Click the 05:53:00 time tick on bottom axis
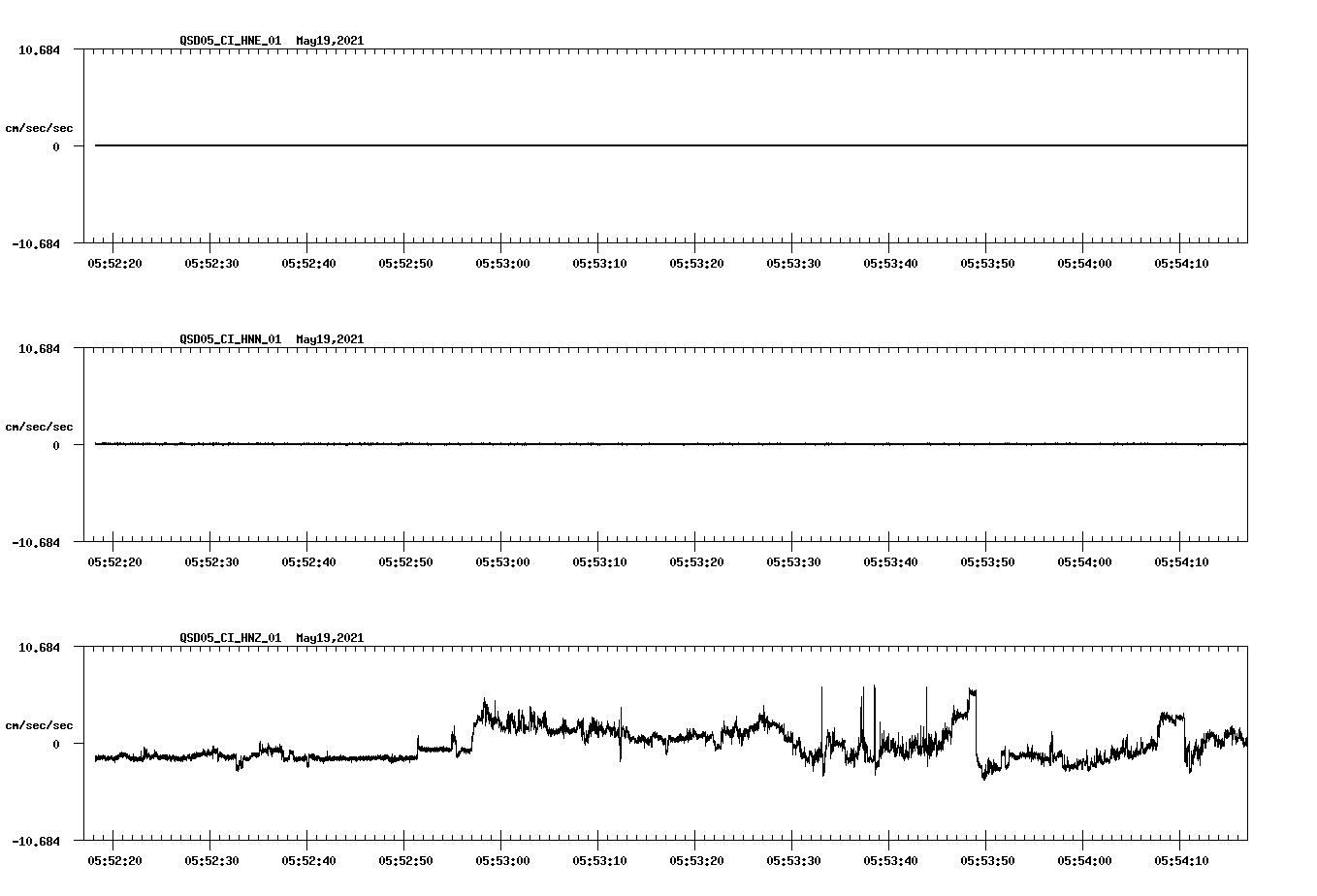The height and width of the screenshot is (896, 1317). click(501, 858)
